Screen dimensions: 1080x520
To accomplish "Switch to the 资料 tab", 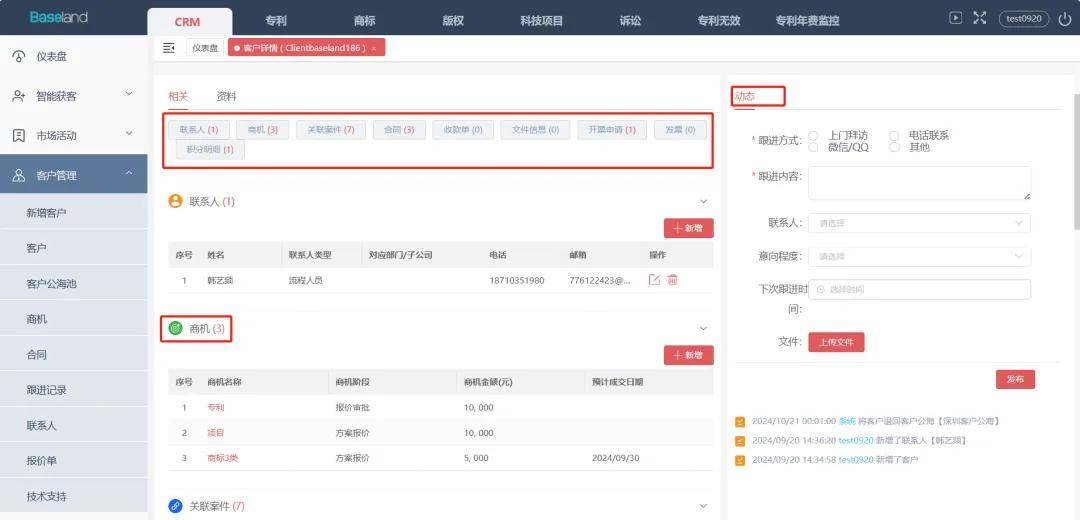I will pos(226,96).
